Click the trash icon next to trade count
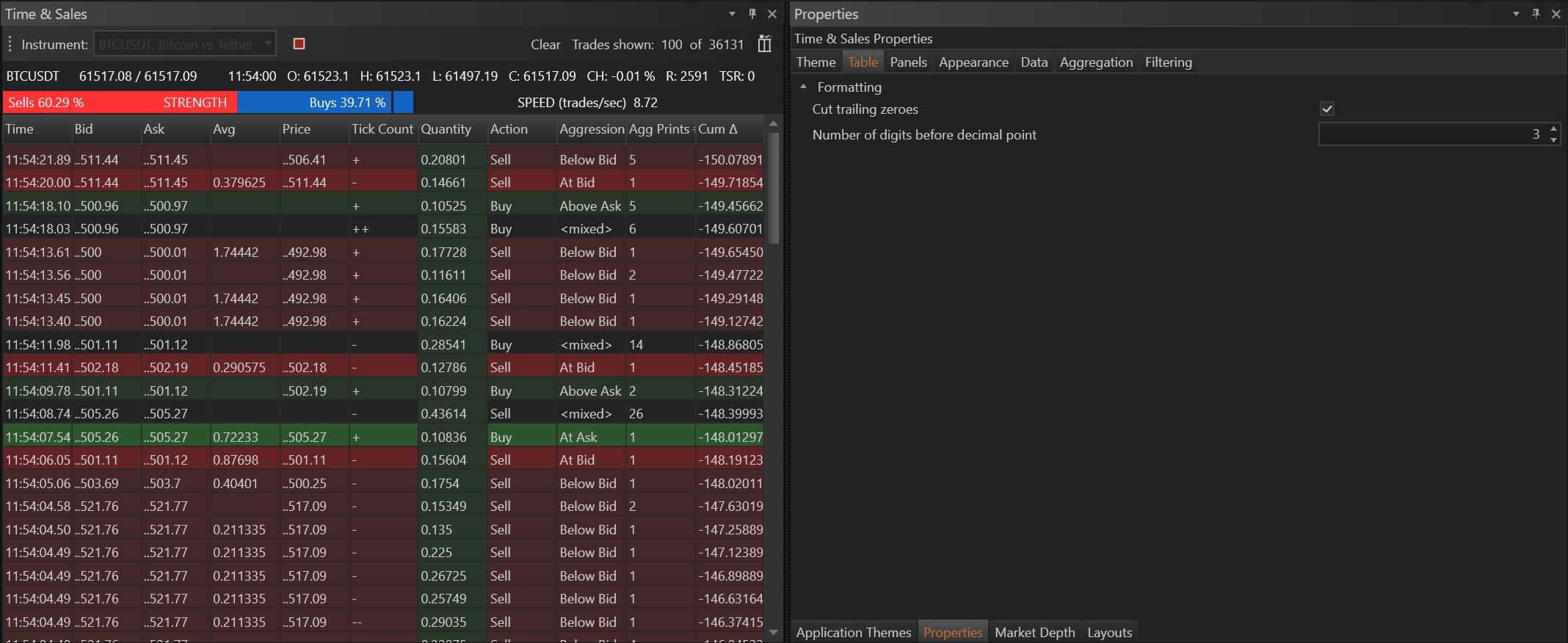Screen dimensions: 1568x643 [x=764, y=44]
